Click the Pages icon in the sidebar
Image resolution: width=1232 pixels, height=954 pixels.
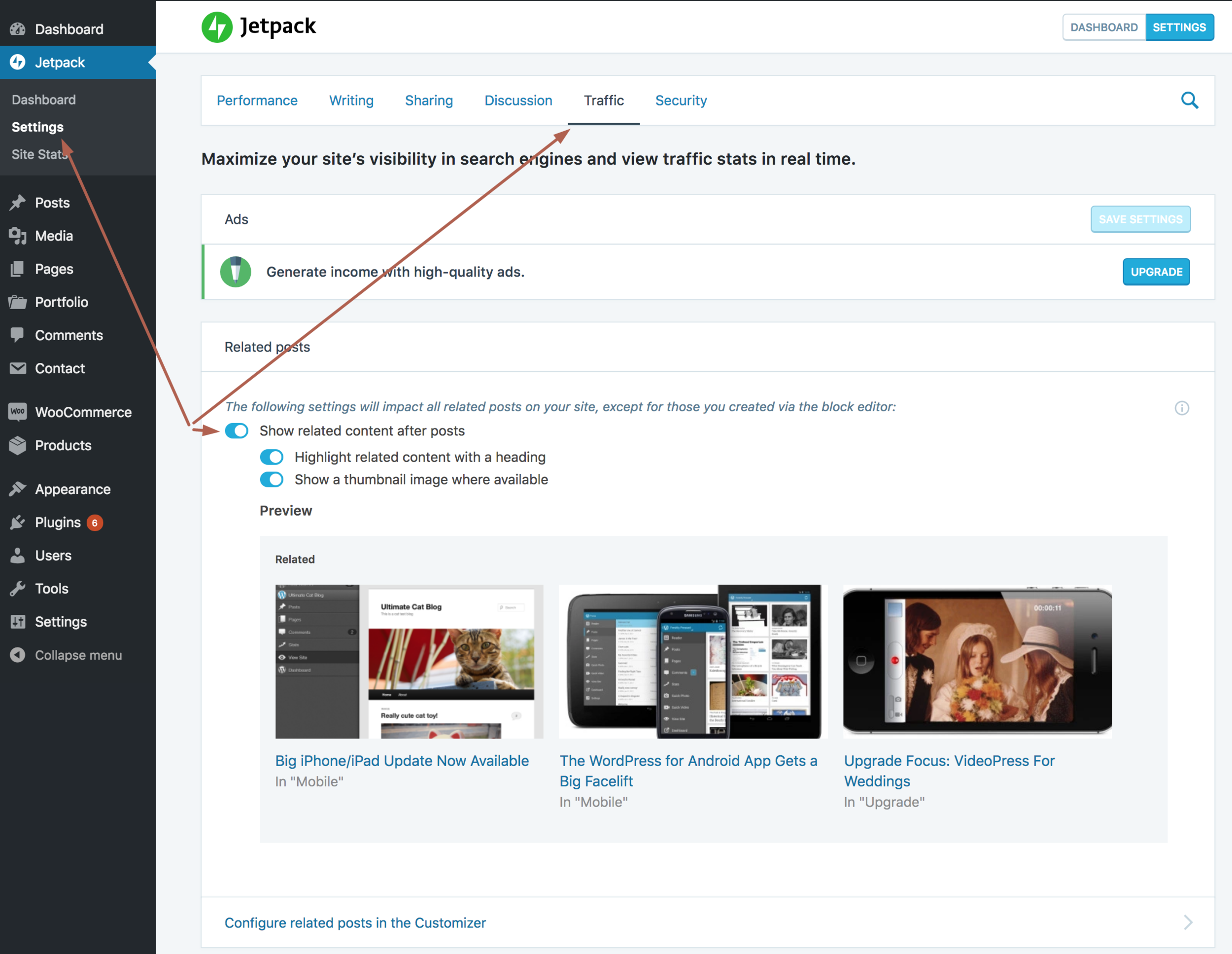click(17, 269)
